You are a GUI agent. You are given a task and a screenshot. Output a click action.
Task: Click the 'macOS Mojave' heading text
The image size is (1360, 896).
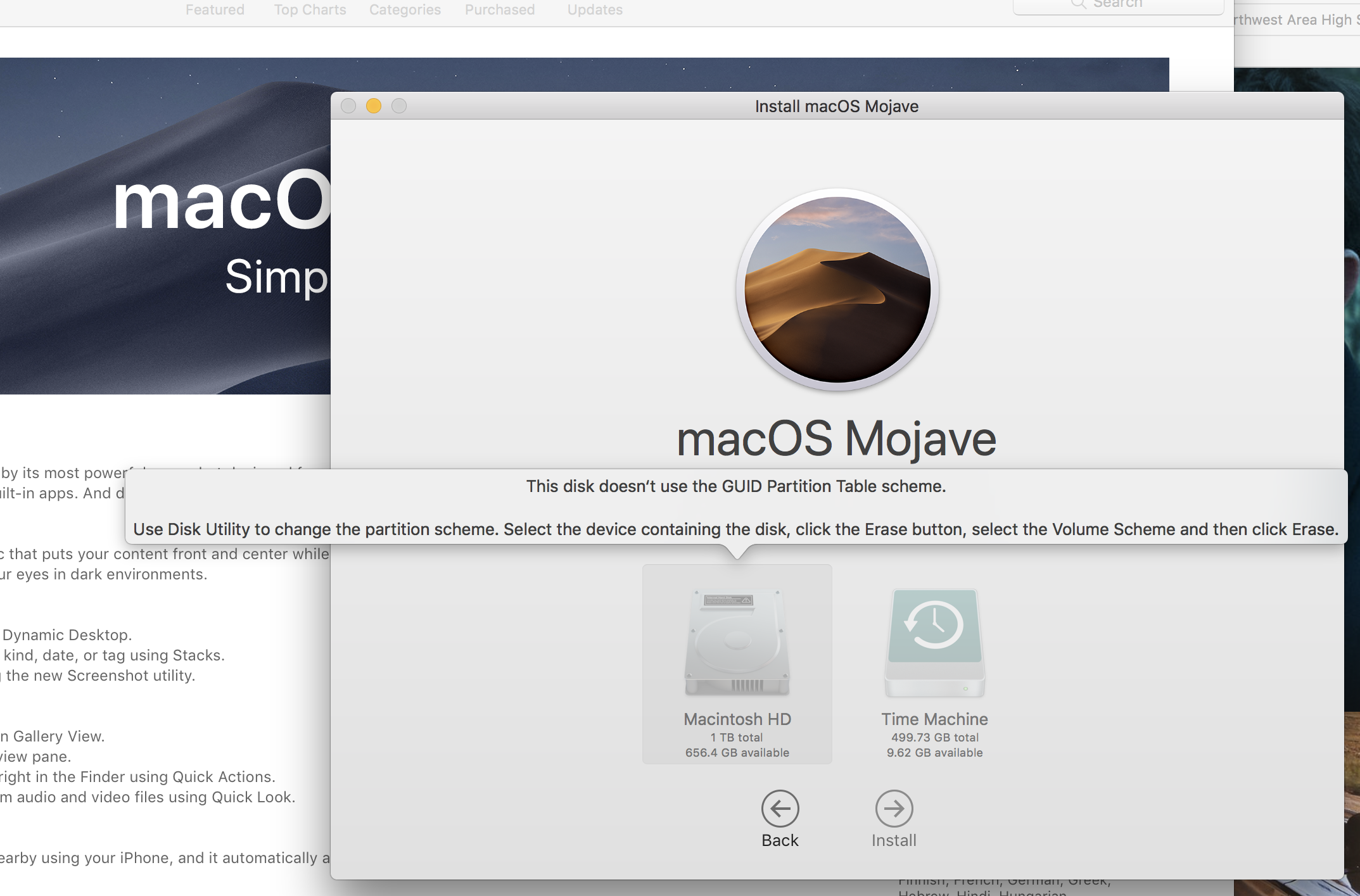[837, 438]
